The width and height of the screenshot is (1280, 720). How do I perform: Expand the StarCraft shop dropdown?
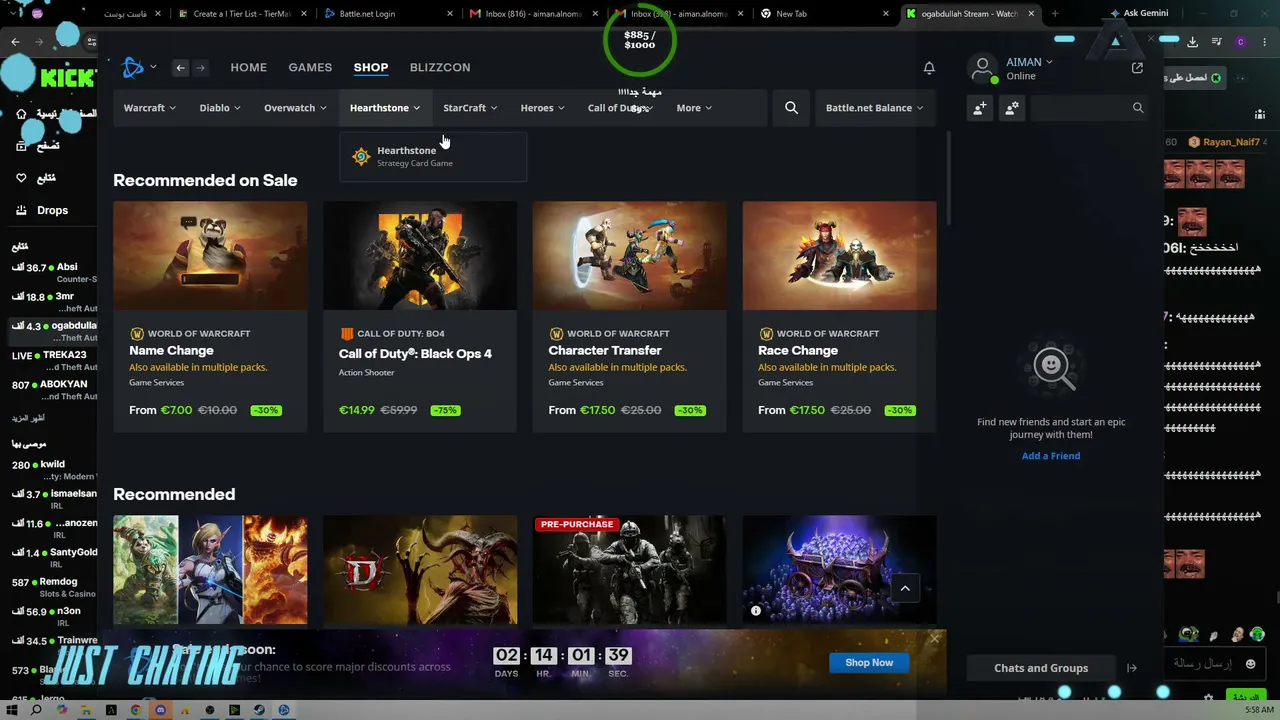[470, 108]
